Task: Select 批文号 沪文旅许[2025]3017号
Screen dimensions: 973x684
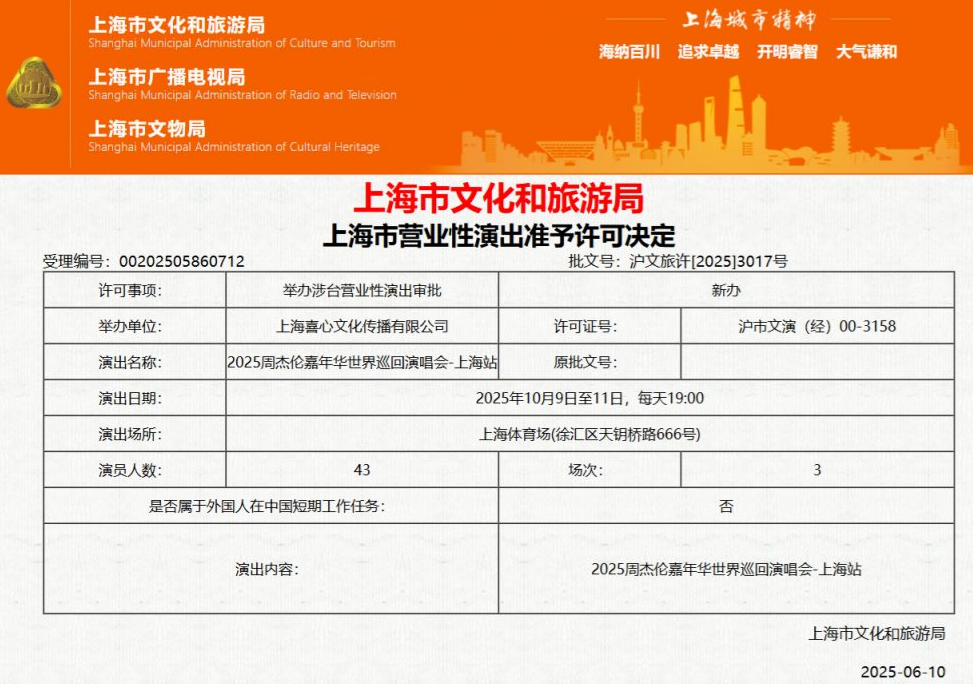Action: point(678,261)
